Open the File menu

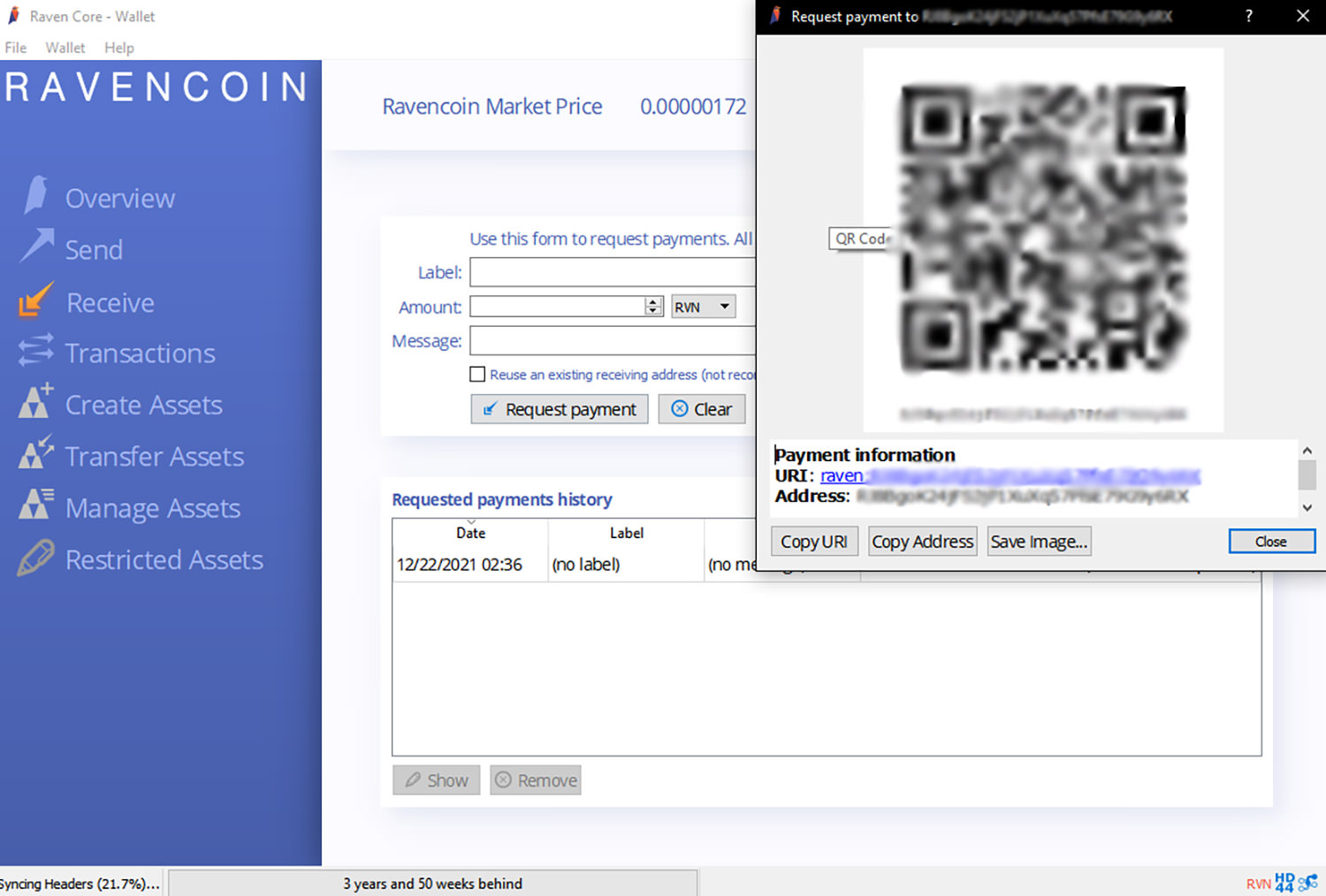coord(16,48)
